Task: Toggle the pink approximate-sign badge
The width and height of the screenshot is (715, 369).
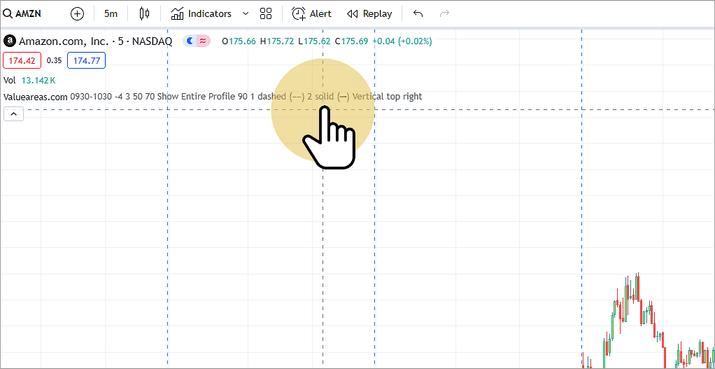Action: (x=204, y=41)
